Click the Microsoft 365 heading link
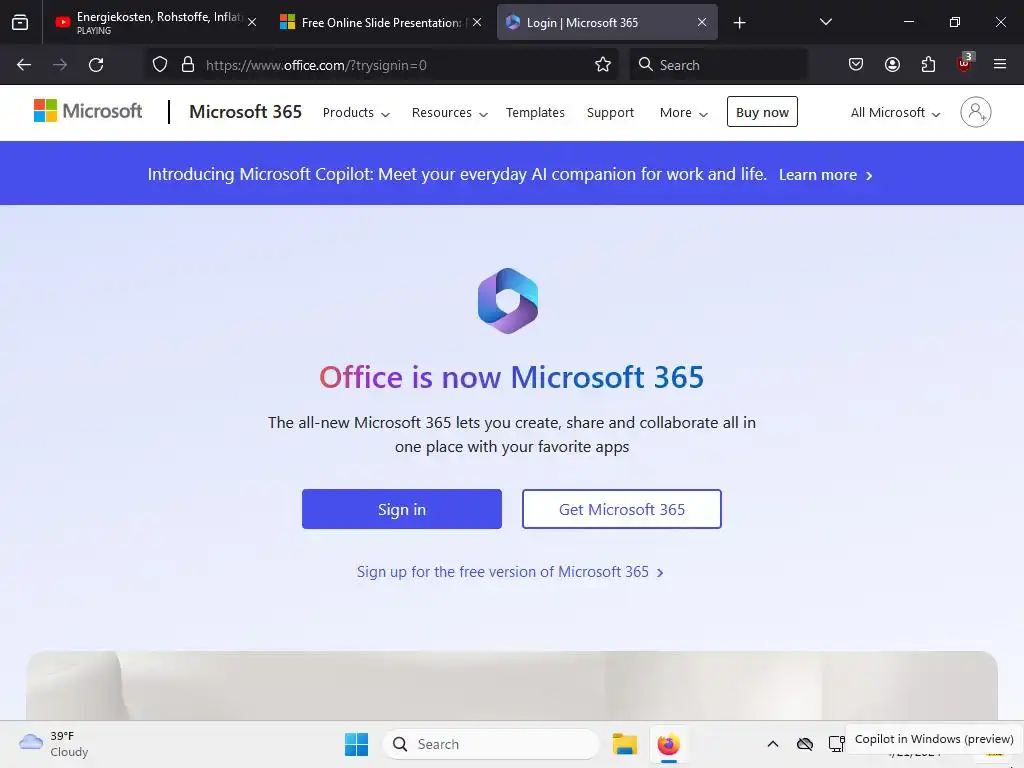This screenshot has height=768, width=1024. tap(246, 112)
